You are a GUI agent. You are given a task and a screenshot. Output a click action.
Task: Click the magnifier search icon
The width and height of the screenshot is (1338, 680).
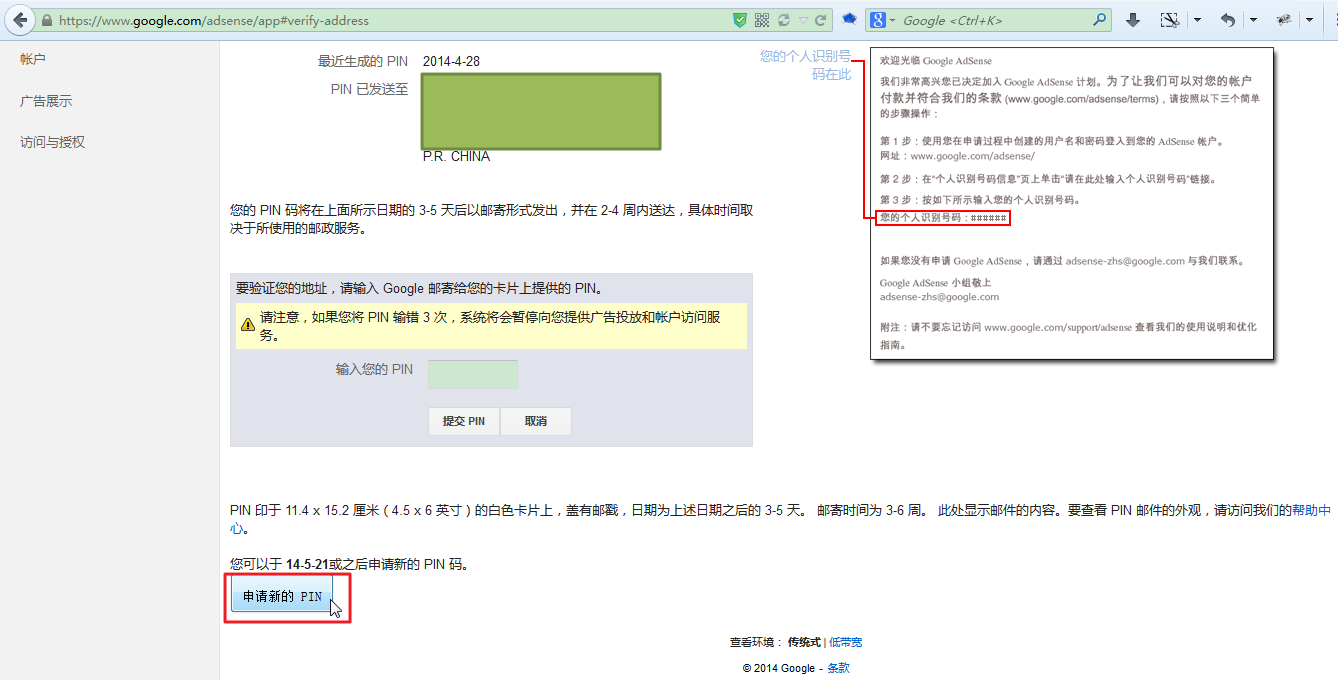[1100, 20]
